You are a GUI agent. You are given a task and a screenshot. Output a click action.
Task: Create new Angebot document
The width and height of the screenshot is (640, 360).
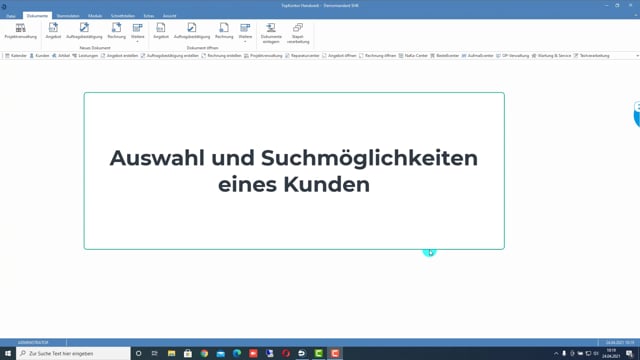point(53,31)
